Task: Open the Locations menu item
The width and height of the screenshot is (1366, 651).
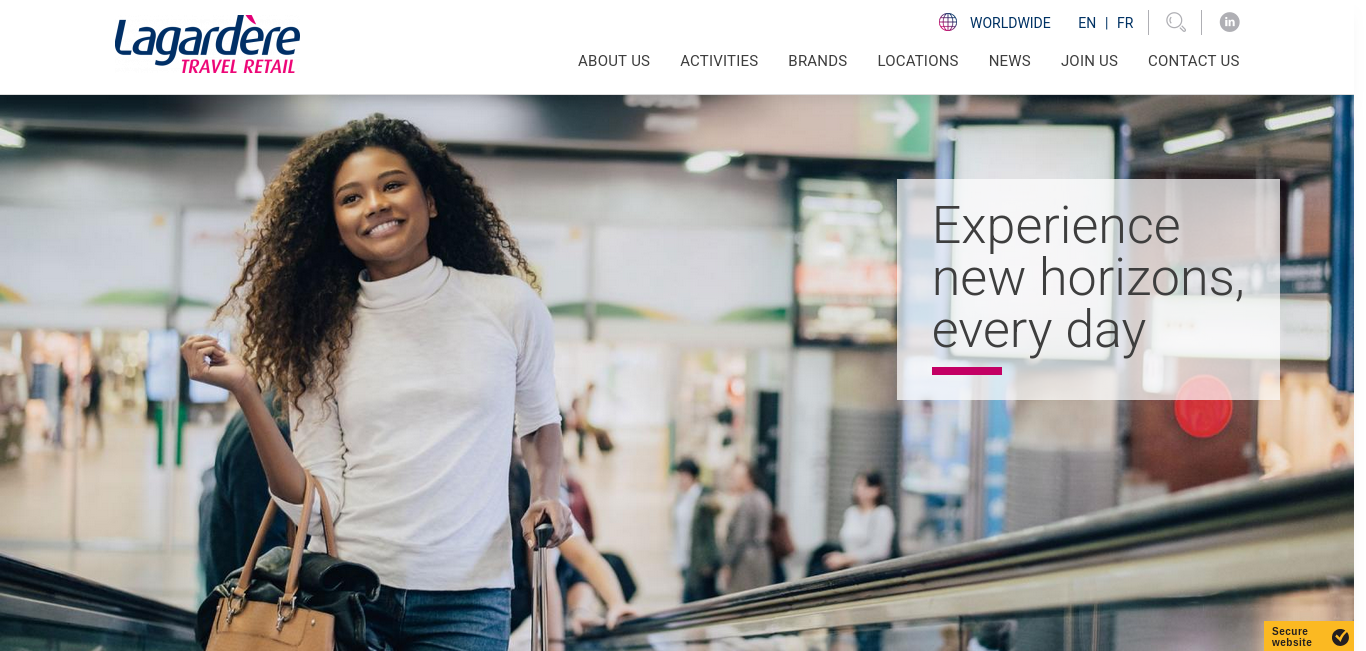Action: coord(918,61)
